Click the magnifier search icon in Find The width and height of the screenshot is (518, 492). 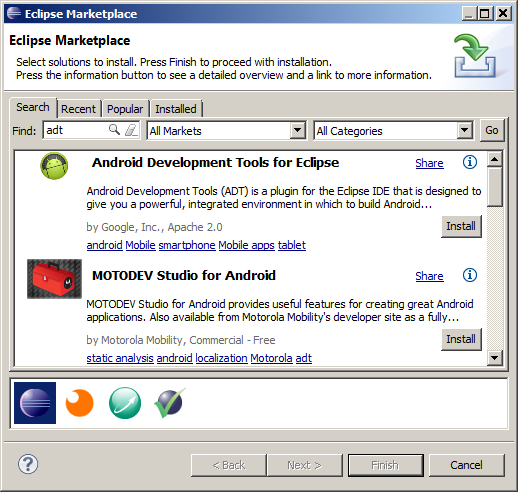click(x=114, y=130)
